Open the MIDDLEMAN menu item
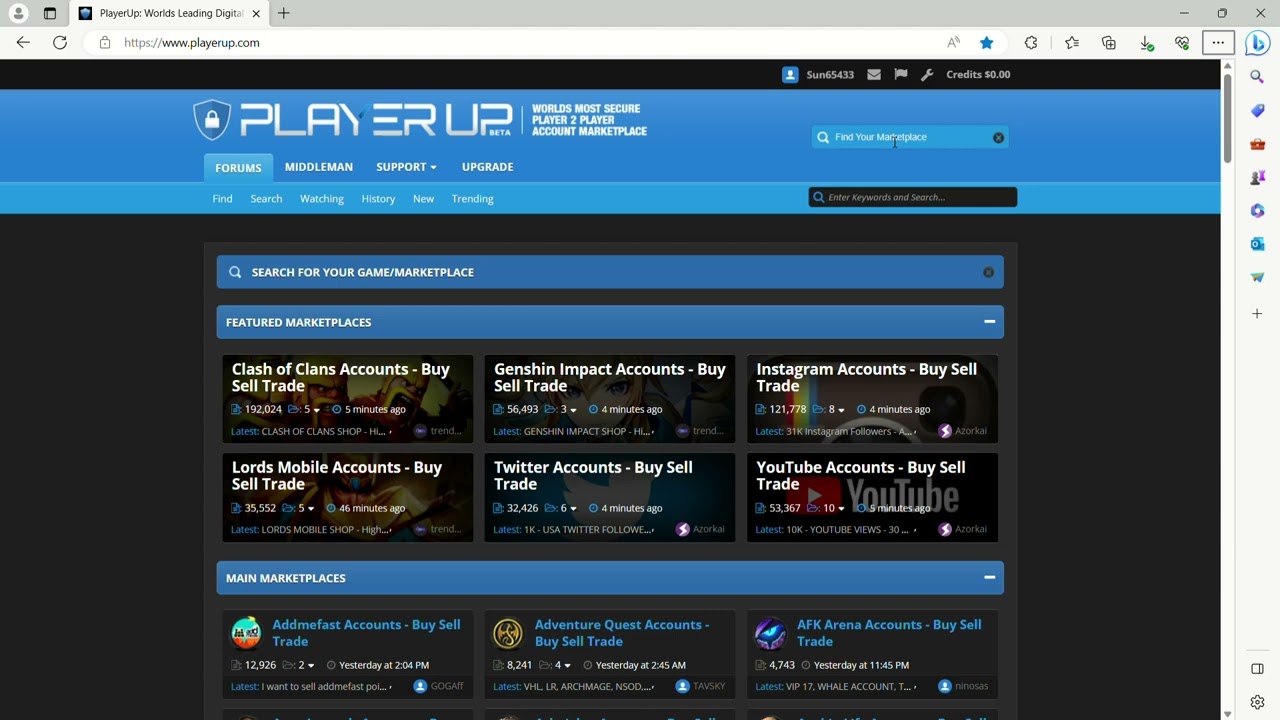Viewport: 1280px width, 720px height. click(x=319, y=167)
